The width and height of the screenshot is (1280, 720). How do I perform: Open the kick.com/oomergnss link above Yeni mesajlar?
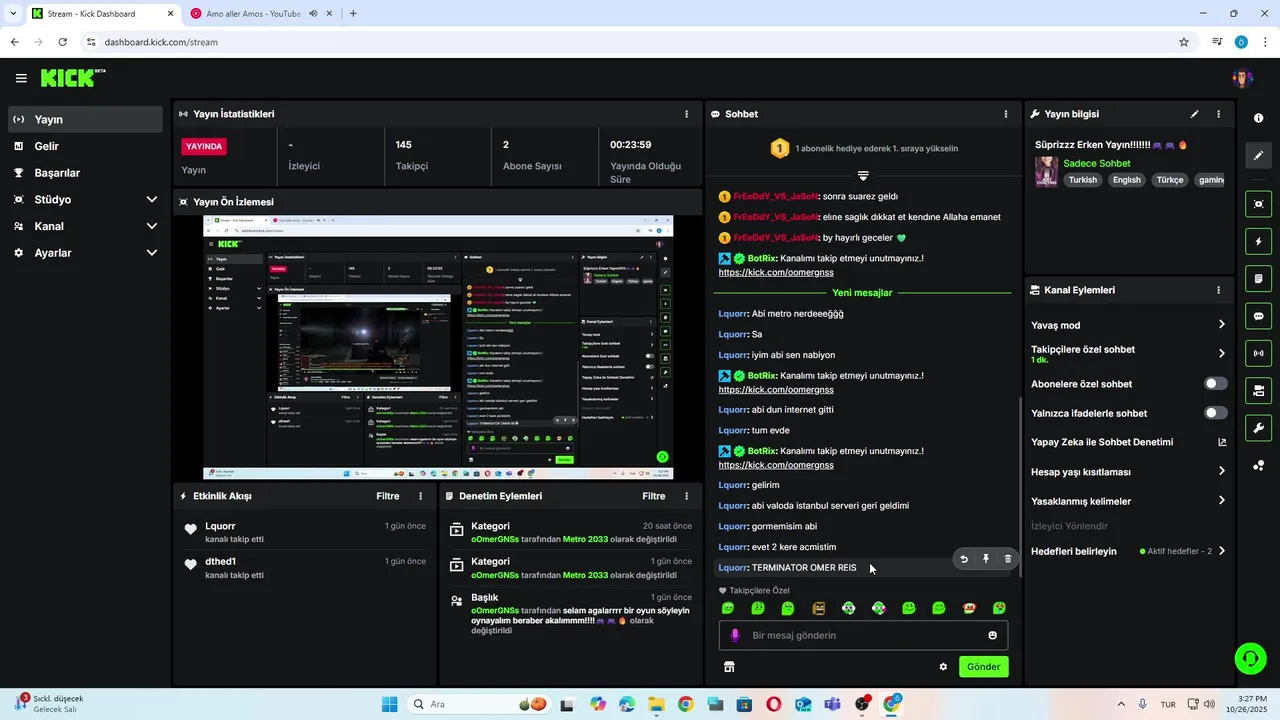coord(776,272)
